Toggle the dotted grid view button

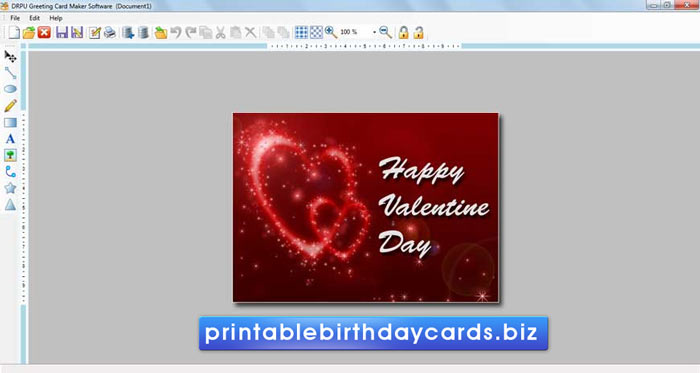[x=316, y=33]
